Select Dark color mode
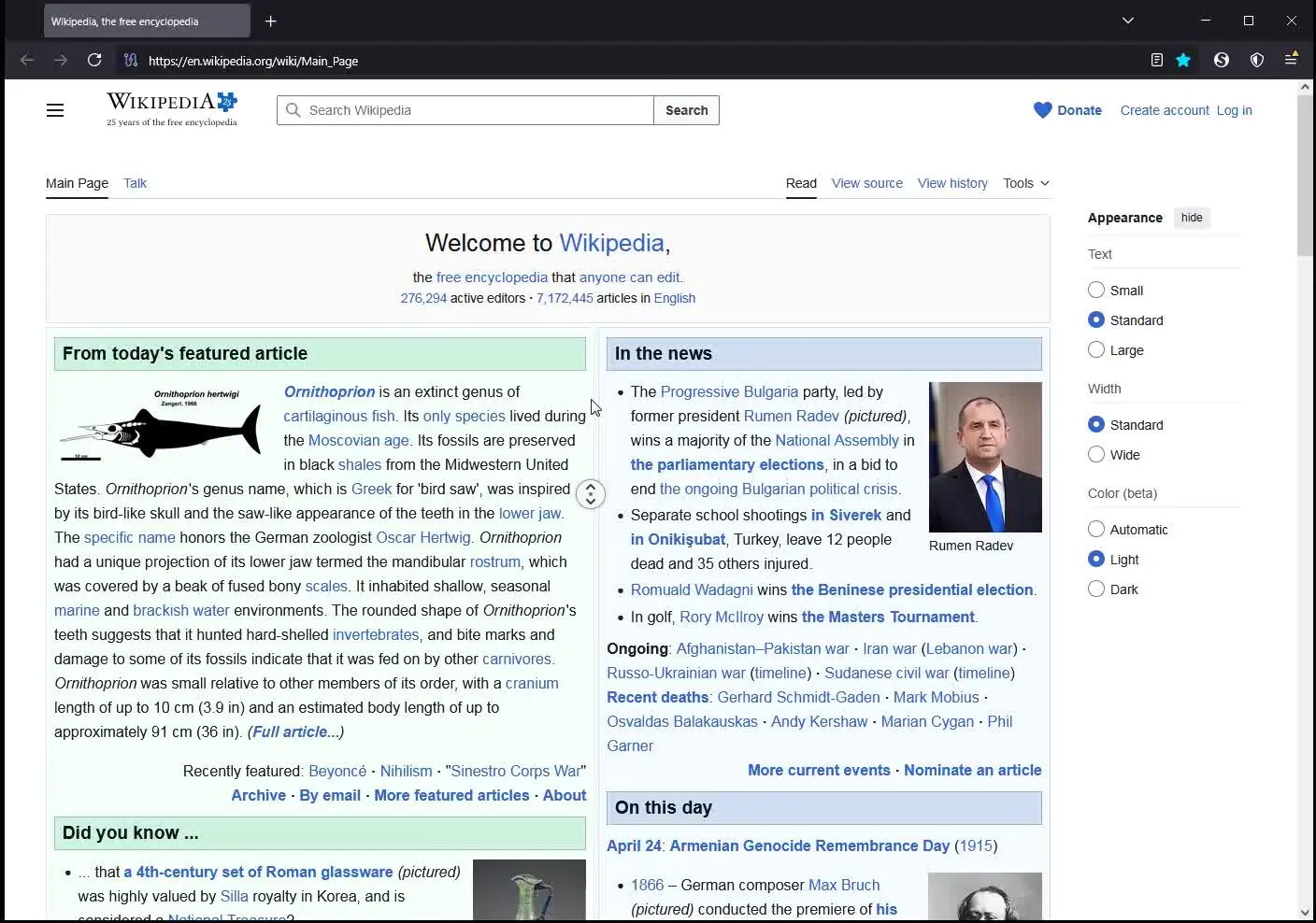 1096,589
